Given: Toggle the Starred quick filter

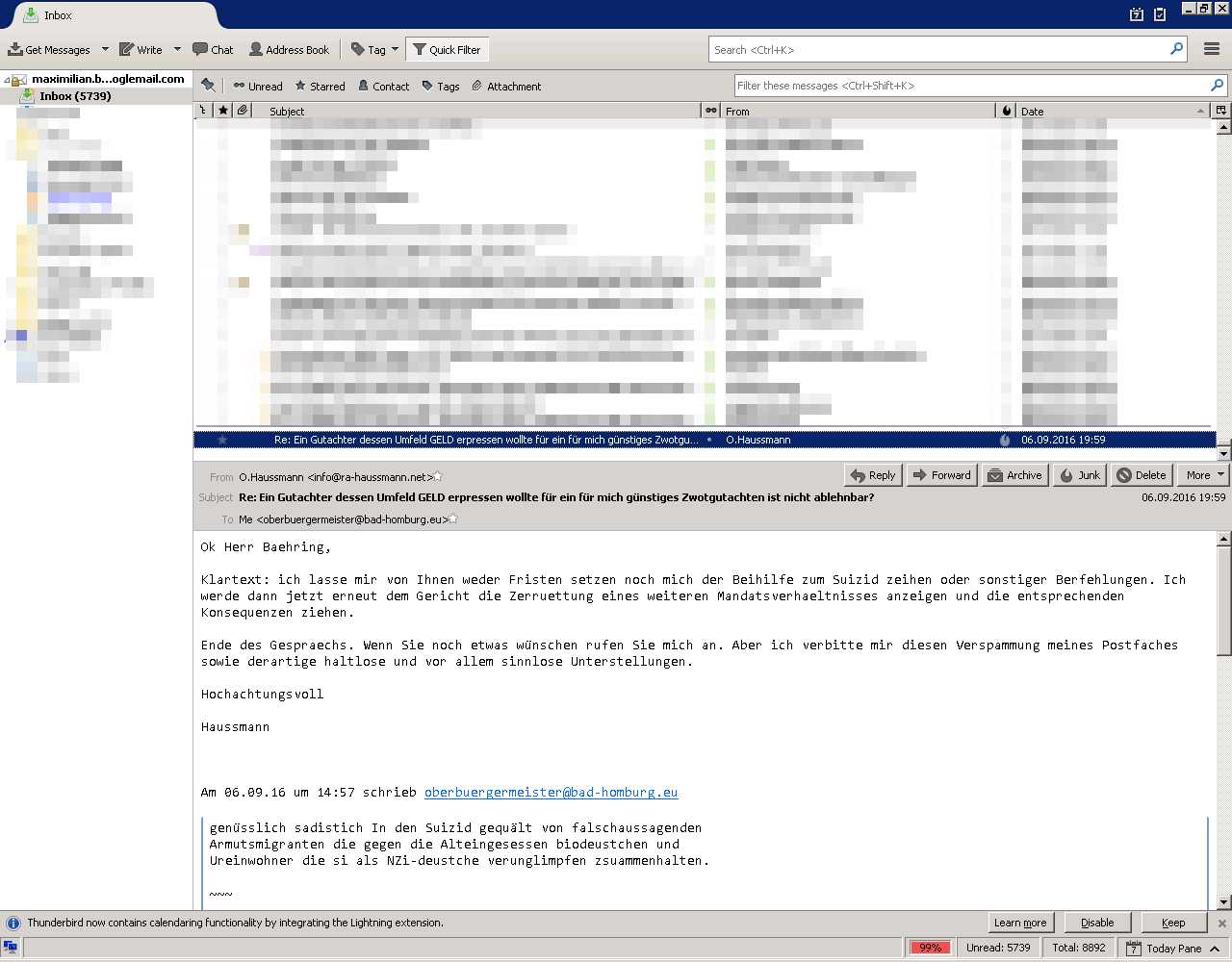Looking at the screenshot, I should (320, 86).
